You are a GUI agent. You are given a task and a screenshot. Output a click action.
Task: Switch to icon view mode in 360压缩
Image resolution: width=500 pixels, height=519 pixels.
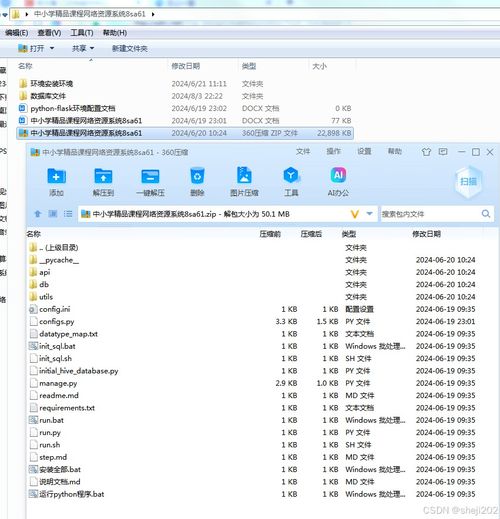tap(53, 214)
